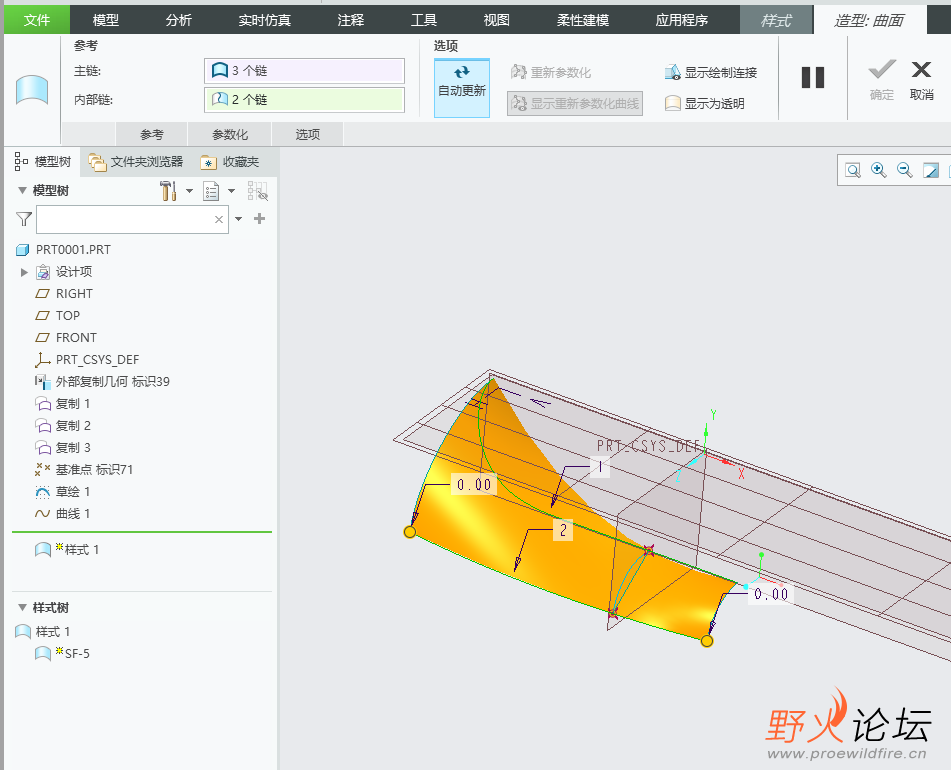Switch to 样式 ribbon tab
Image resolution: width=951 pixels, height=770 pixels.
[x=776, y=20]
